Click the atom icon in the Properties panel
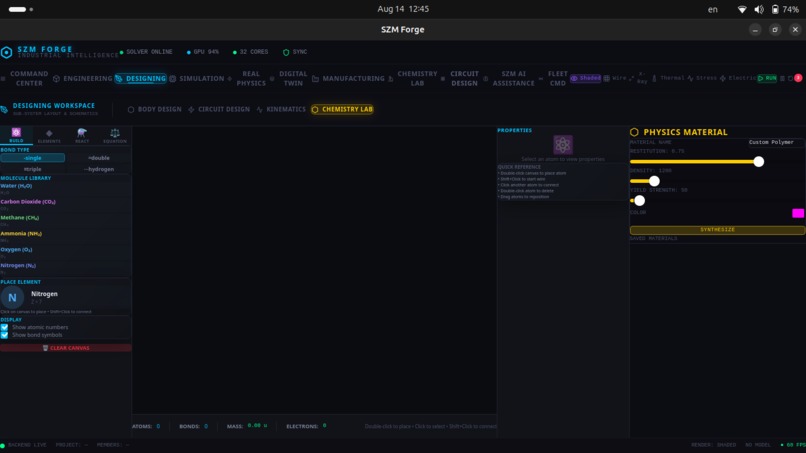806x453 pixels. (562, 144)
